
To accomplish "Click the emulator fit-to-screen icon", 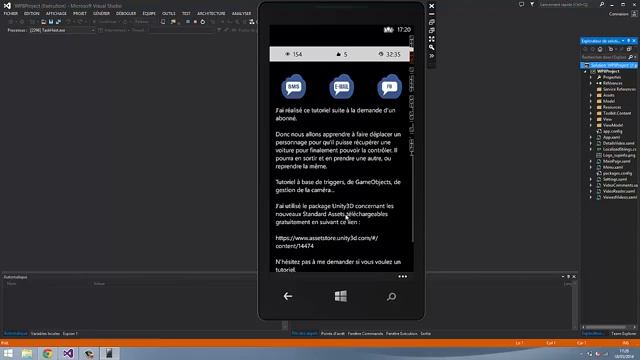I will click(431, 39).
